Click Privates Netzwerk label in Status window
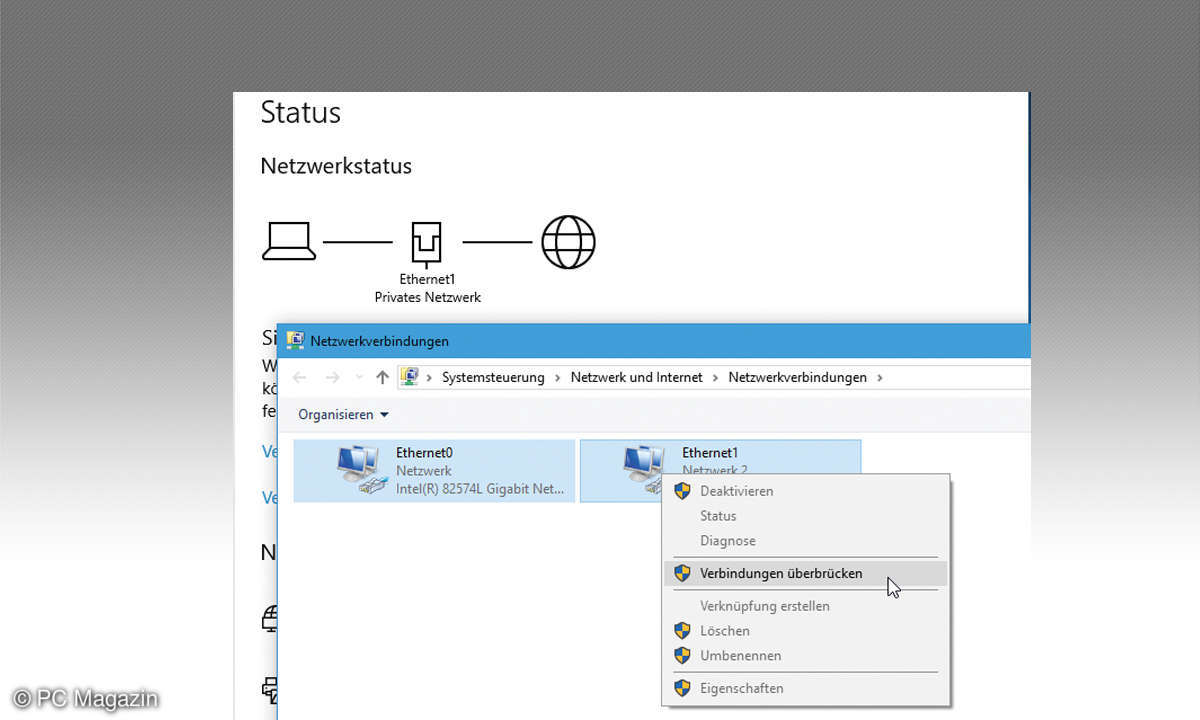The width and height of the screenshot is (1200, 720). pos(428,297)
